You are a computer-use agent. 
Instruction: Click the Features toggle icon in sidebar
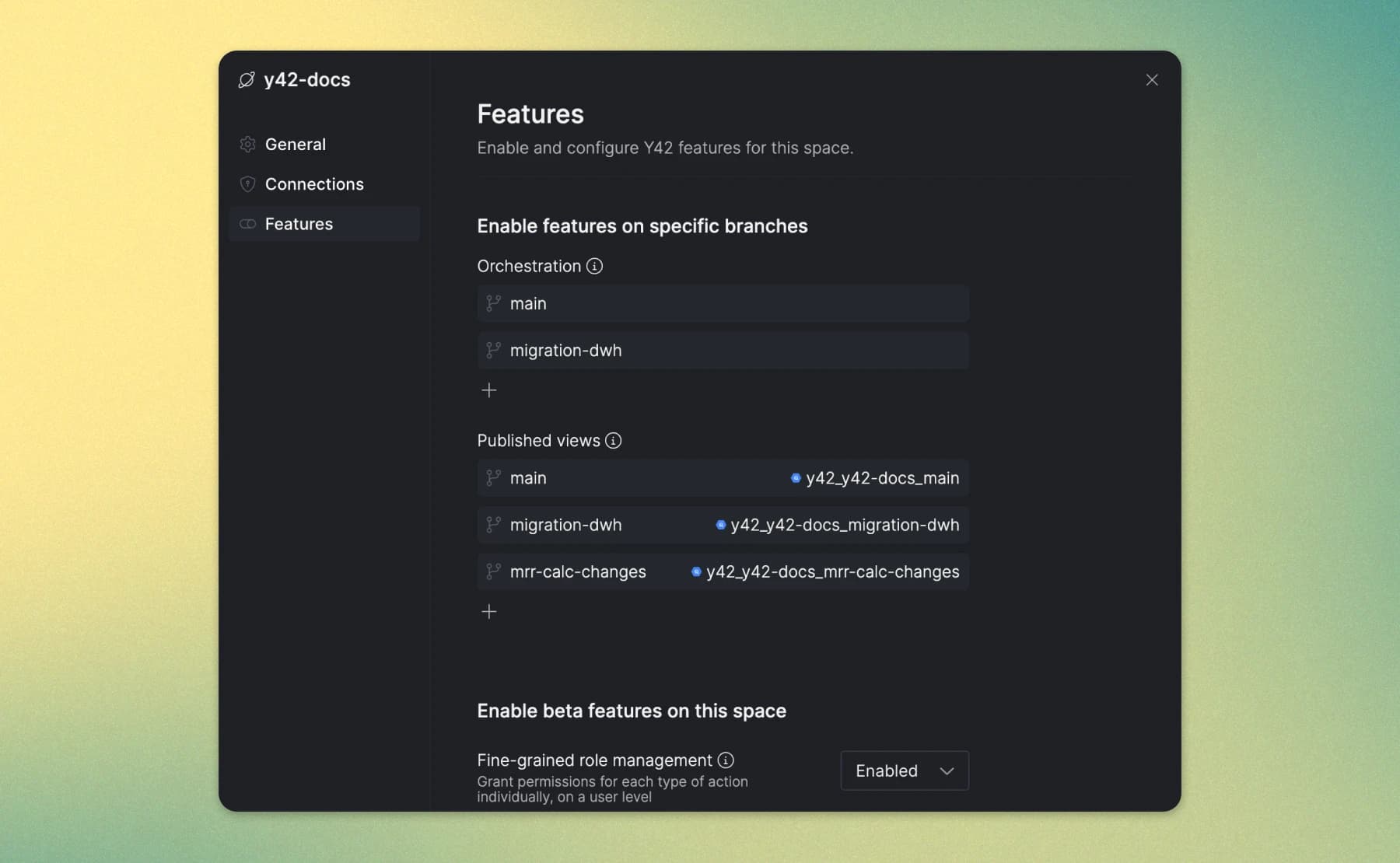point(247,224)
